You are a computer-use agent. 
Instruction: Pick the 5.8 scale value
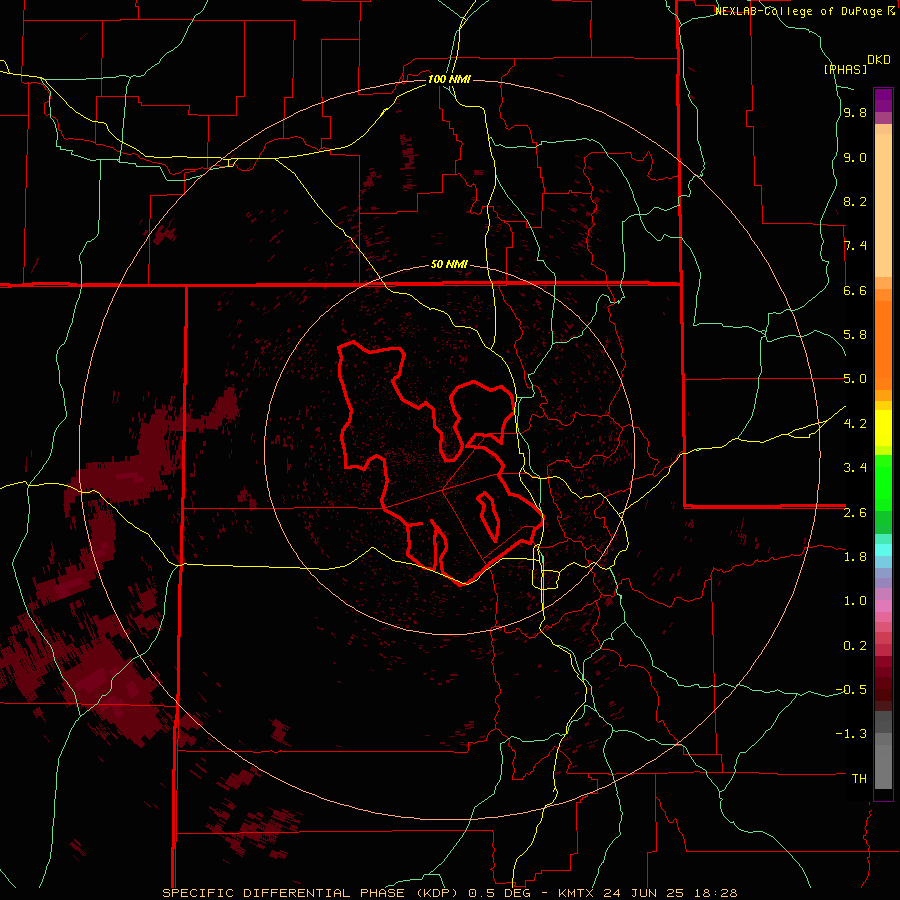click(855, 335)
